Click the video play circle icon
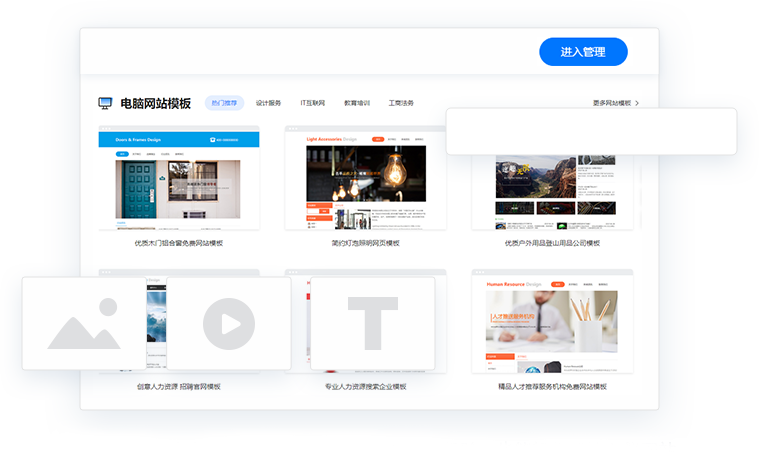The image size is (759, 452). (x=228, y=324)
